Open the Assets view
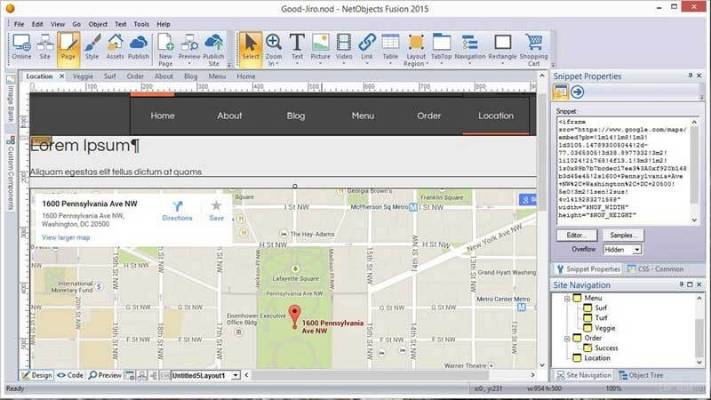This screenshot has width=711, height=400. [115, 47]
